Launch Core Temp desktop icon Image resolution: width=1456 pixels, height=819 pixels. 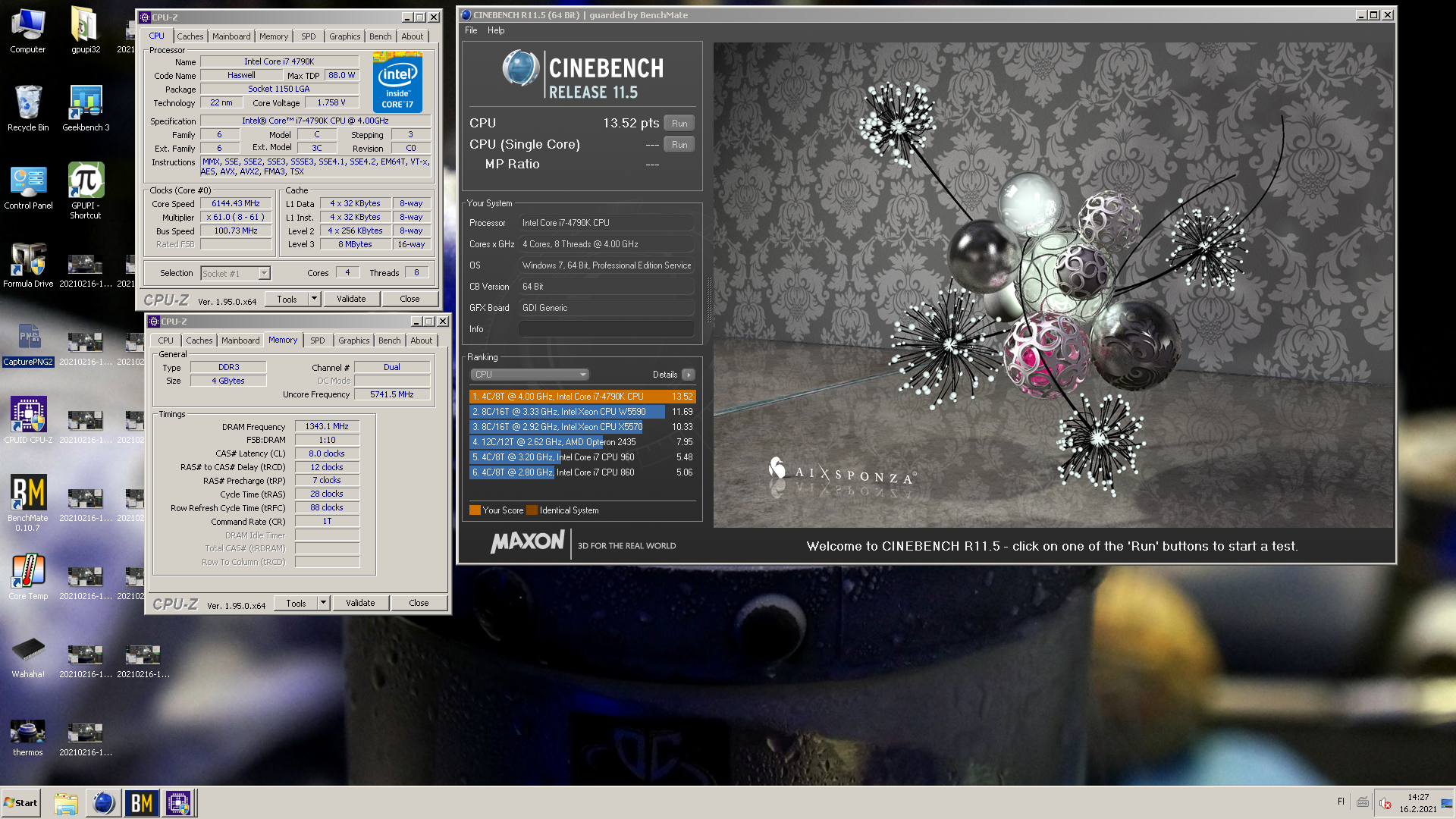[28, 578]
